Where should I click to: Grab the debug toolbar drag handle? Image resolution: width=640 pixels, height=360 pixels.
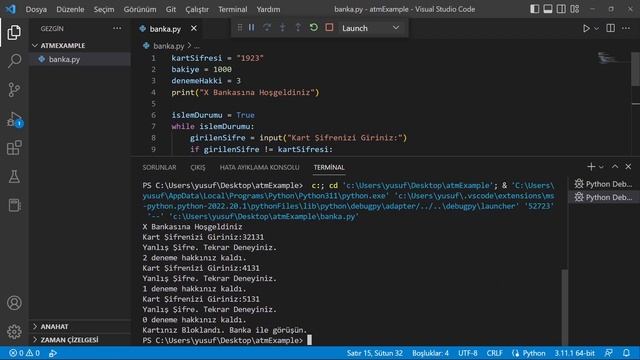[x=240, y=28]
